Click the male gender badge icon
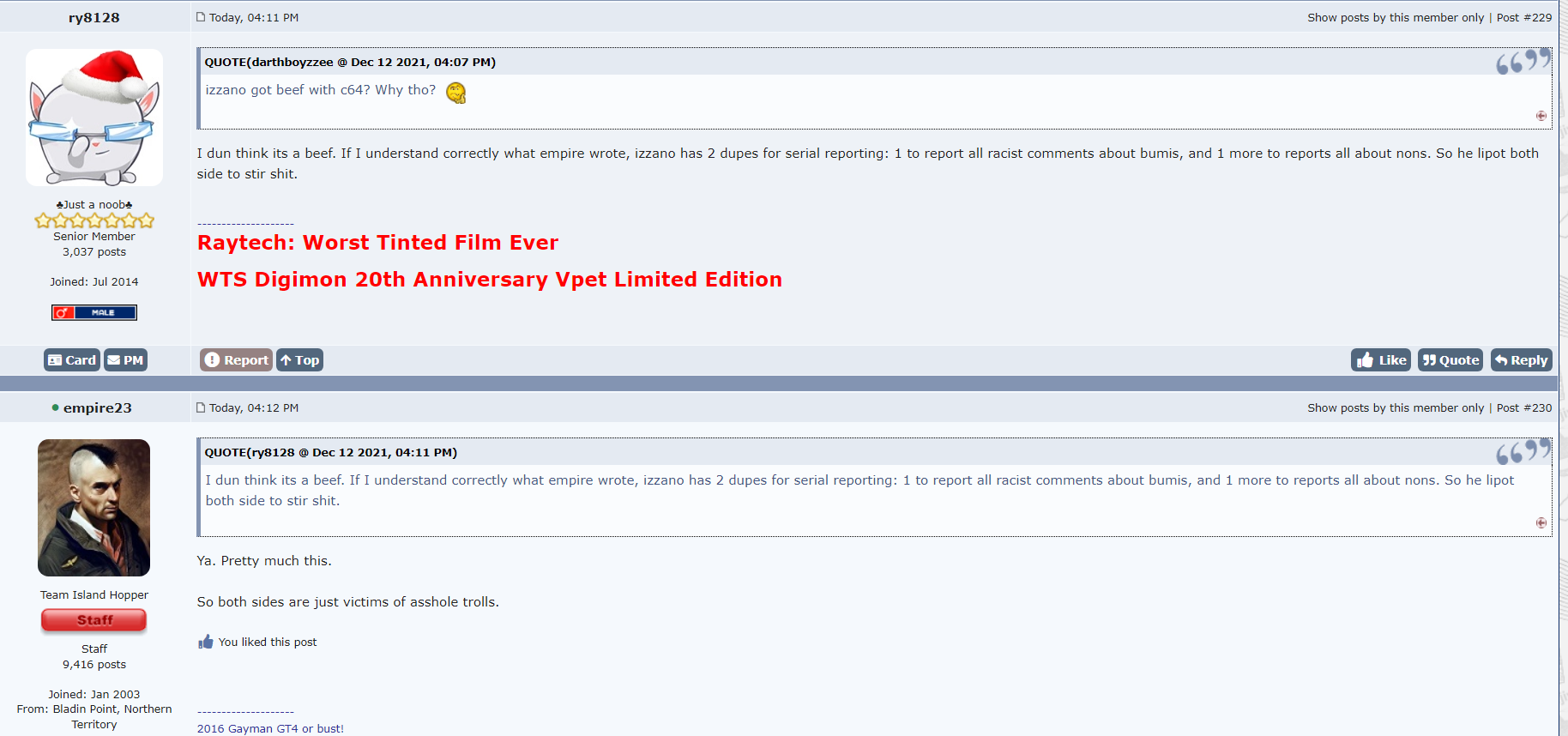The width and height of the screenshot is (1568, 736). [x=94, y=312]
